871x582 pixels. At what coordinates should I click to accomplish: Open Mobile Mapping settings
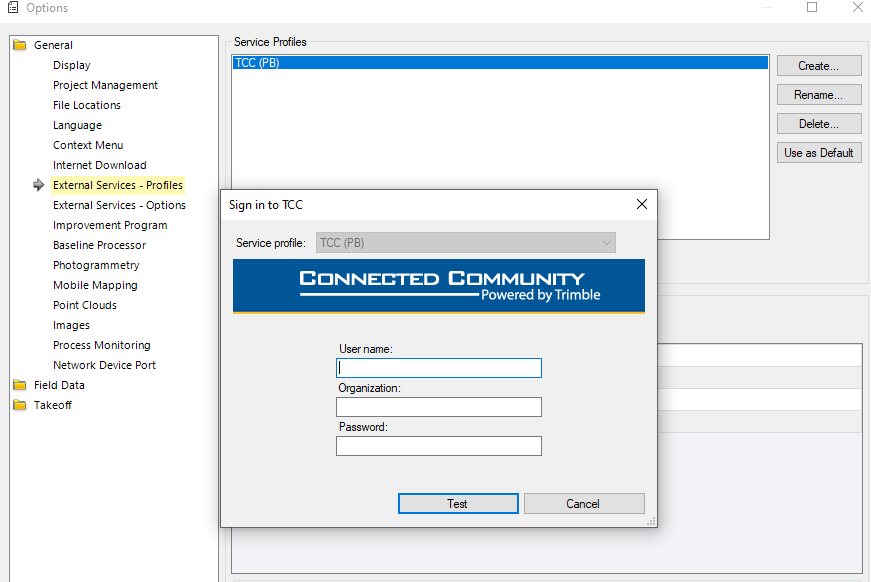point(95,285)
